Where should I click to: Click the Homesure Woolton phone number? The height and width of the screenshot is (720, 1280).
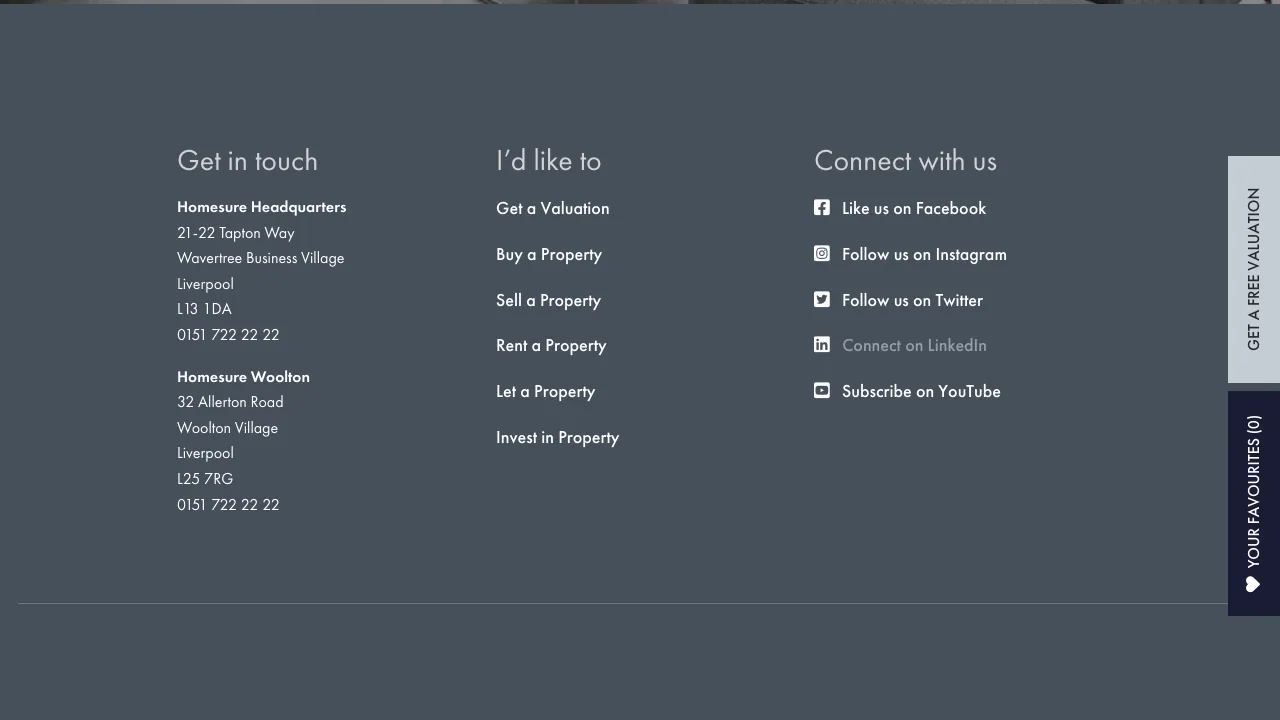coord(228,504)
